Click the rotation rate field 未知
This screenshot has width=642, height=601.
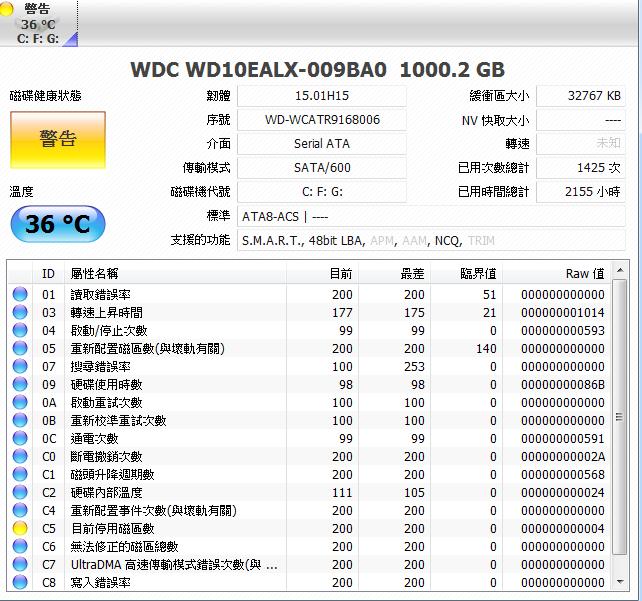coord(581,144)
